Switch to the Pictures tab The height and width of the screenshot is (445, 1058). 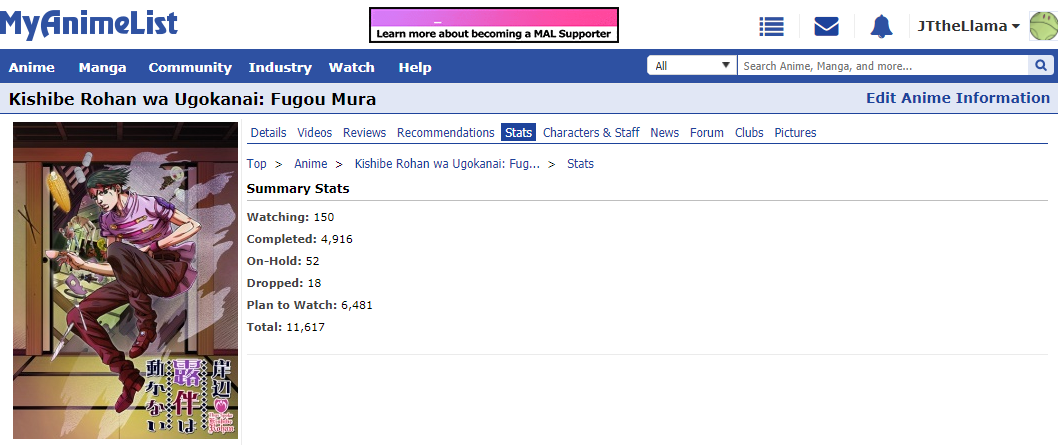[x=795, y=133]
